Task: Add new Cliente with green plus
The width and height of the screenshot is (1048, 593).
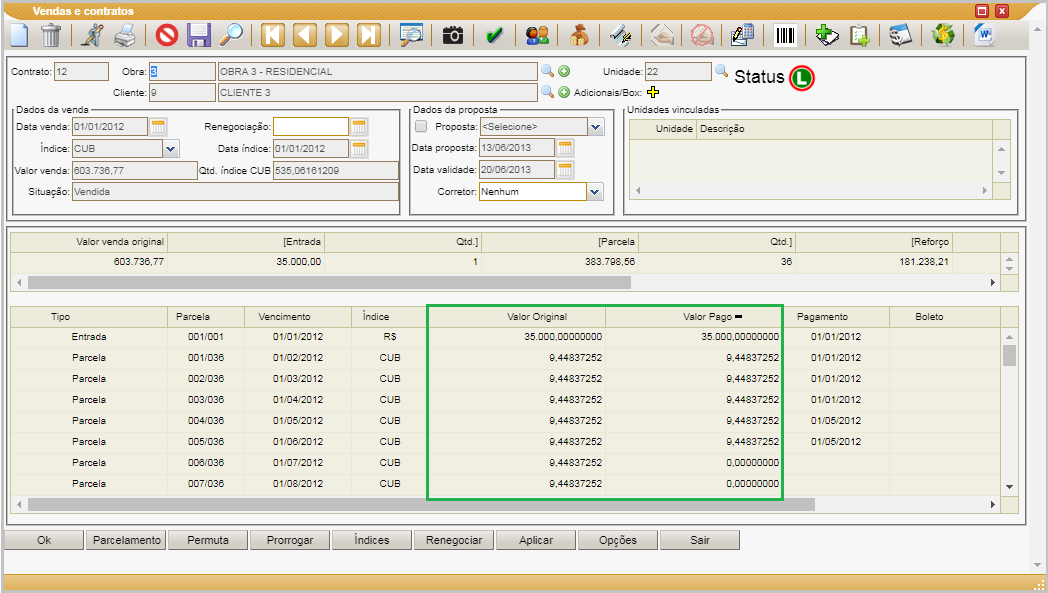Action: click(564, 92)
